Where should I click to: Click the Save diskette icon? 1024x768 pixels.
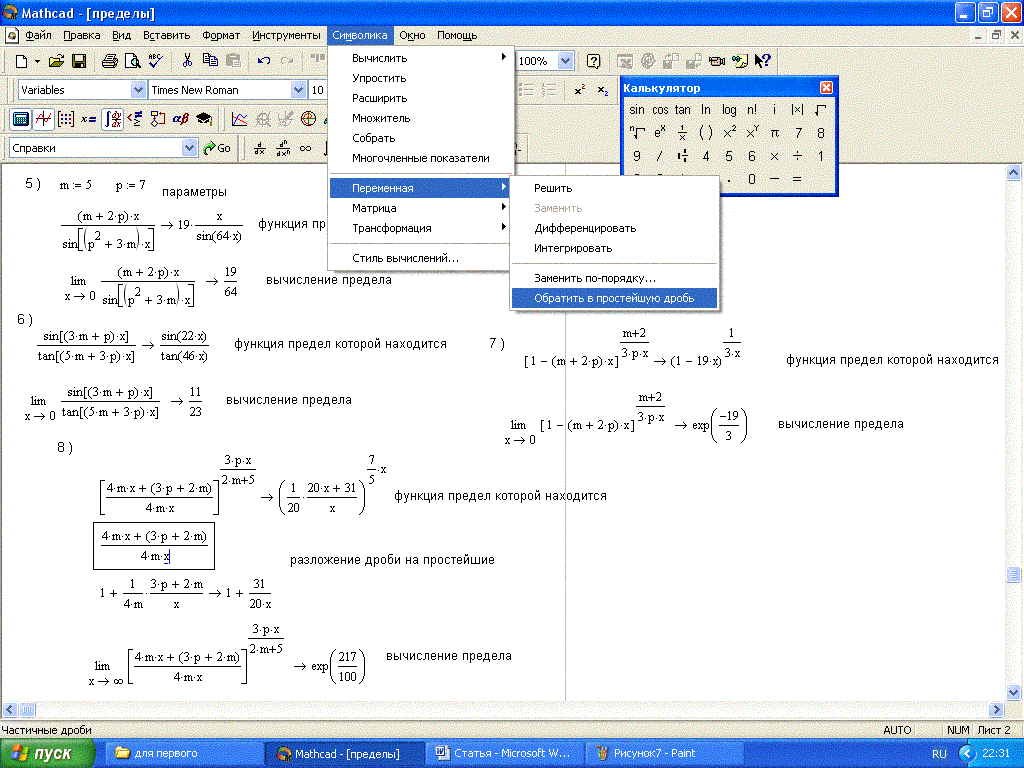(x=78, y=61)
